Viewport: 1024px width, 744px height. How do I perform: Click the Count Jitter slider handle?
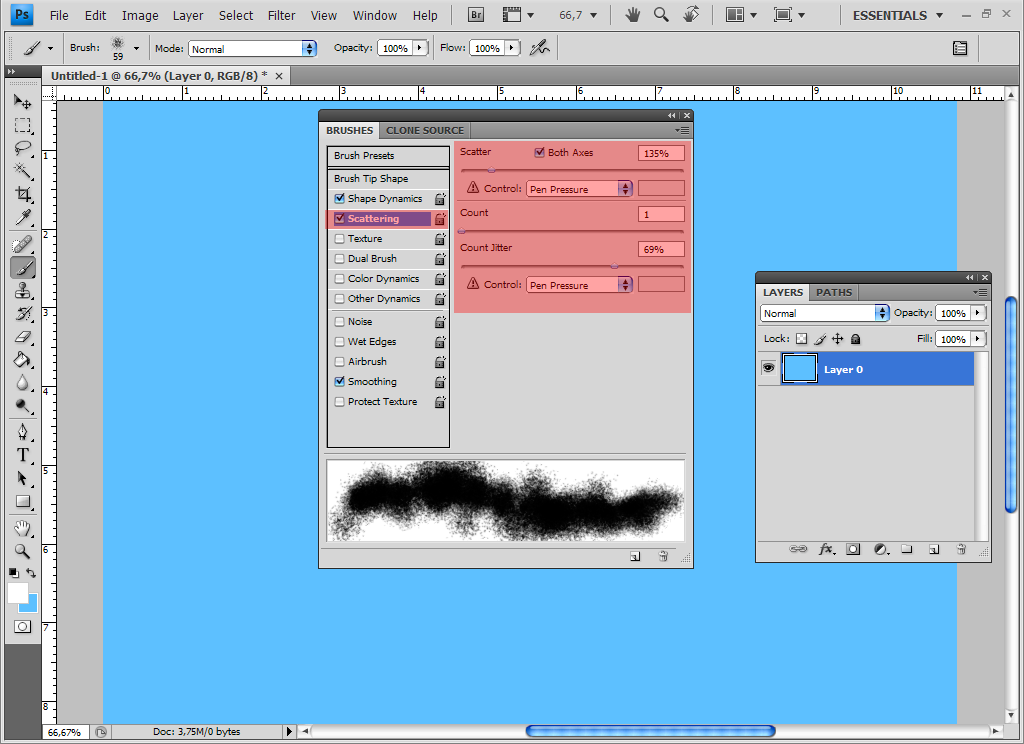point(615,266)
